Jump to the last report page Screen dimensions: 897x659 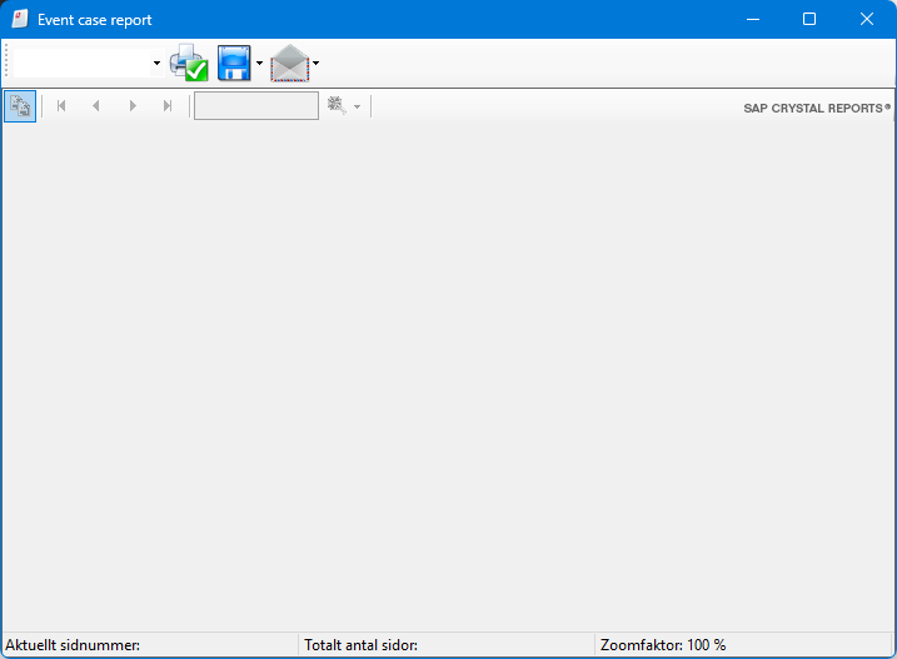click(x=167, y=106)
